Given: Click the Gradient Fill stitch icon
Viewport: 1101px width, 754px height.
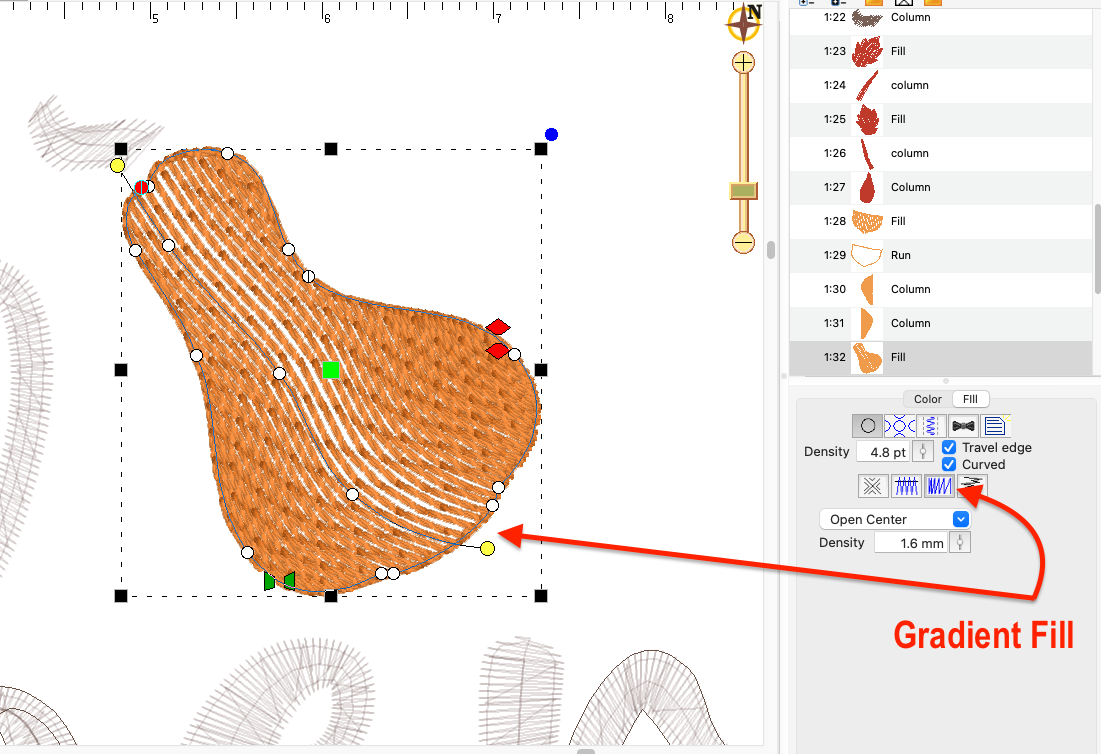Looking at the screenshot, I should click(970, 486).
